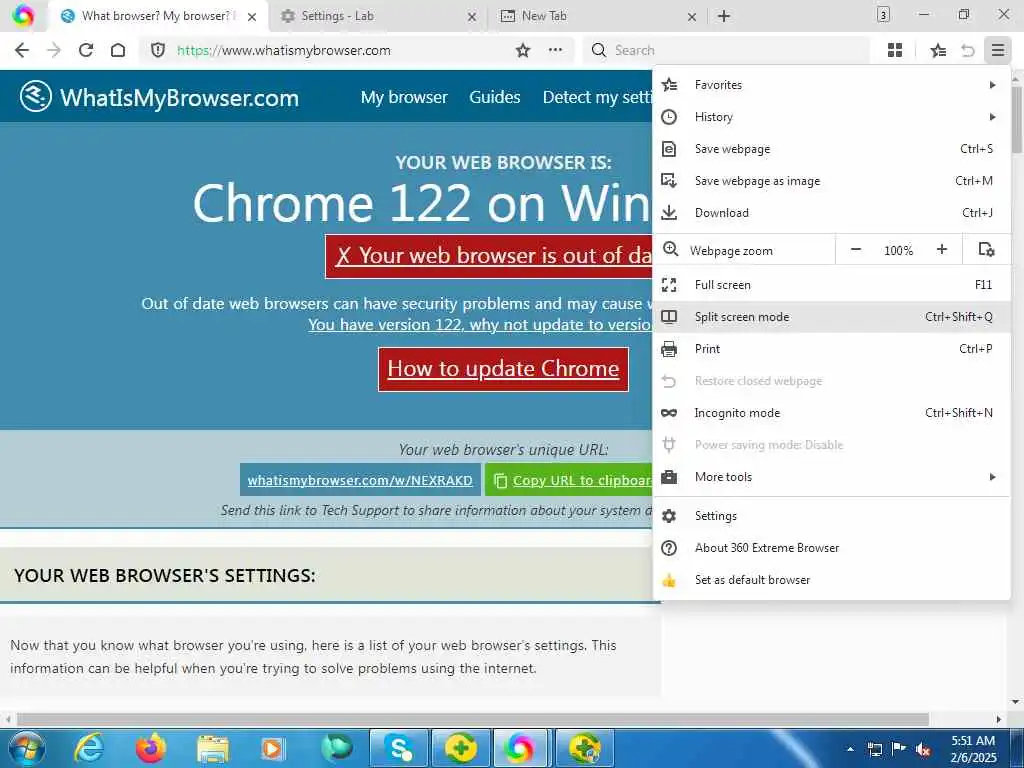This screenshot has width=1024, height=768.
Task: Expand the More tools submenu
Action: click(x=831, y=477)
